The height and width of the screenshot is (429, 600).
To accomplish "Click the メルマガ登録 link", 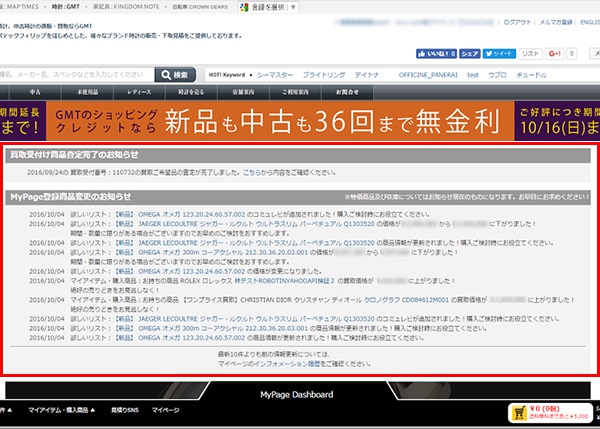I will (556, 22).
